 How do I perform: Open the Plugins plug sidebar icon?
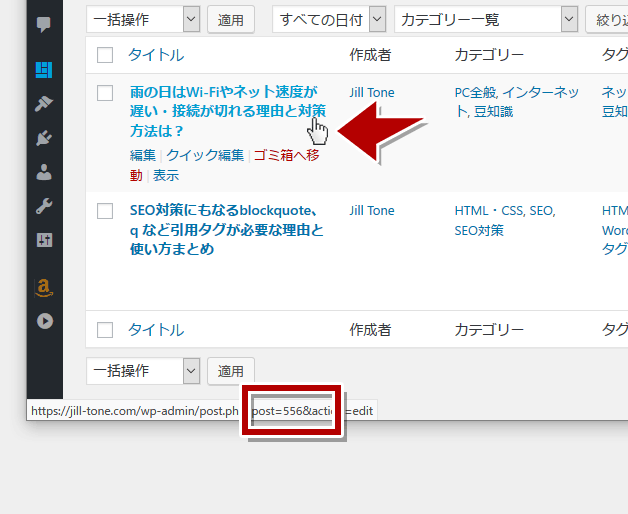pyautogui.click(x=44, y=138)
